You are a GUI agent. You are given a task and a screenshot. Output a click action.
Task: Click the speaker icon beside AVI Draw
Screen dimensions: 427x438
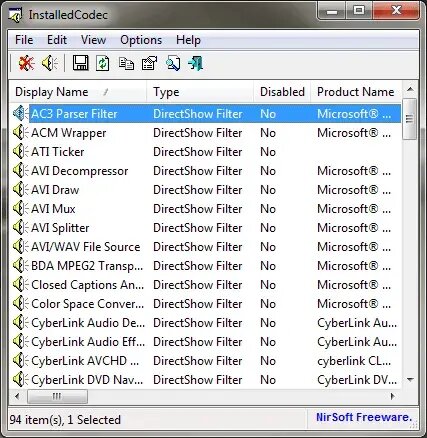pyautogui.click(x=21, y=190)
